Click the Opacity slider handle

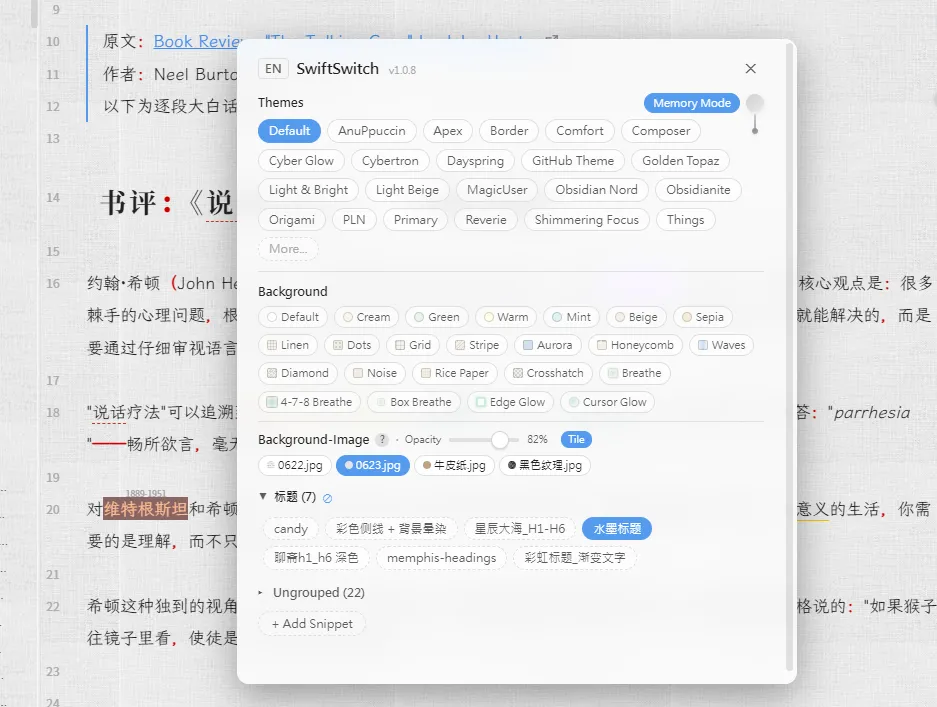500,440
